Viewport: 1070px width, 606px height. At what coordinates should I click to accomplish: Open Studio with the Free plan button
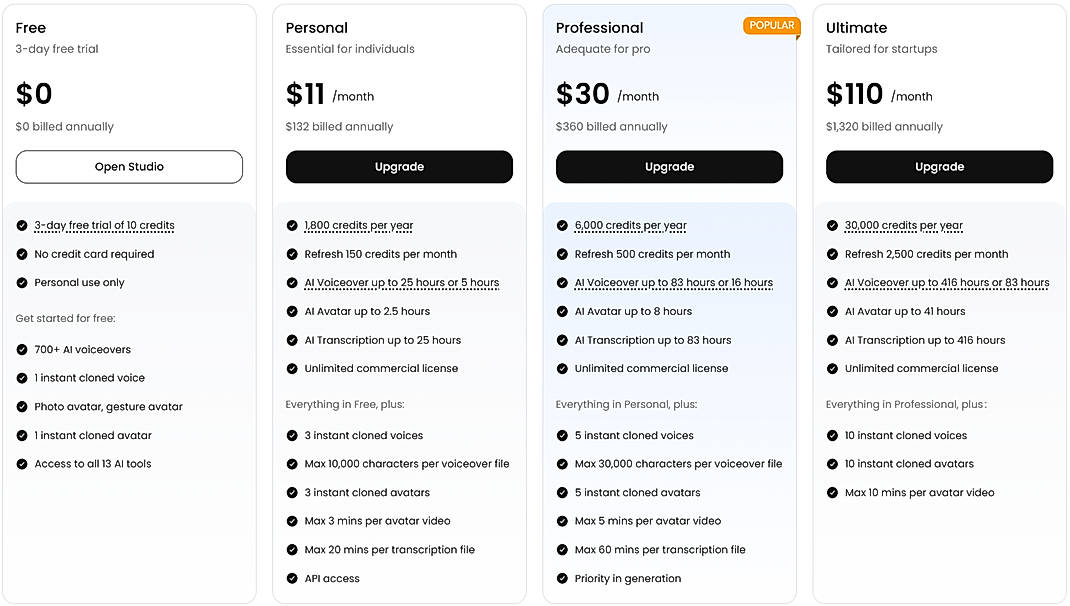129,166
